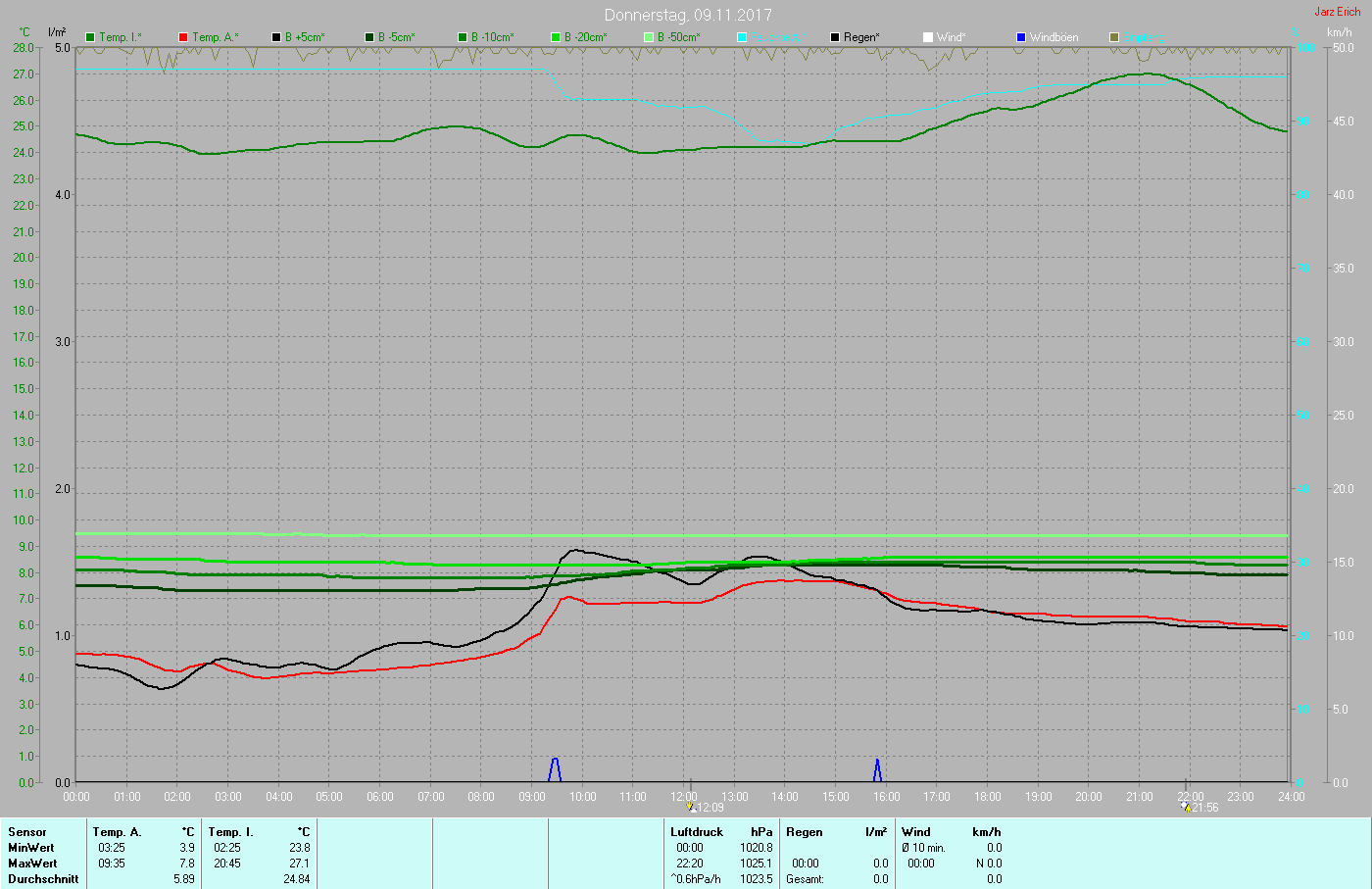The image size is (1372, 889).
Task: Click the MaxWert row label
Action: coord(32,864)
